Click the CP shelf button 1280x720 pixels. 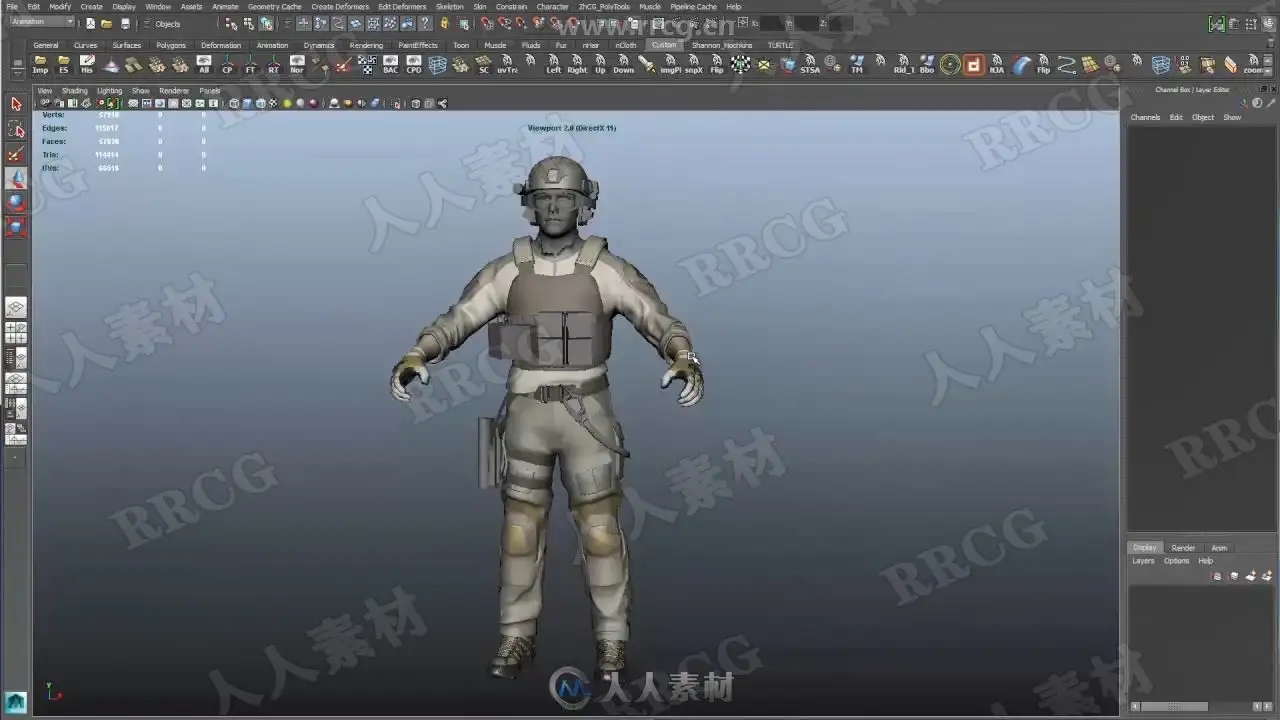tap(227, 65)
